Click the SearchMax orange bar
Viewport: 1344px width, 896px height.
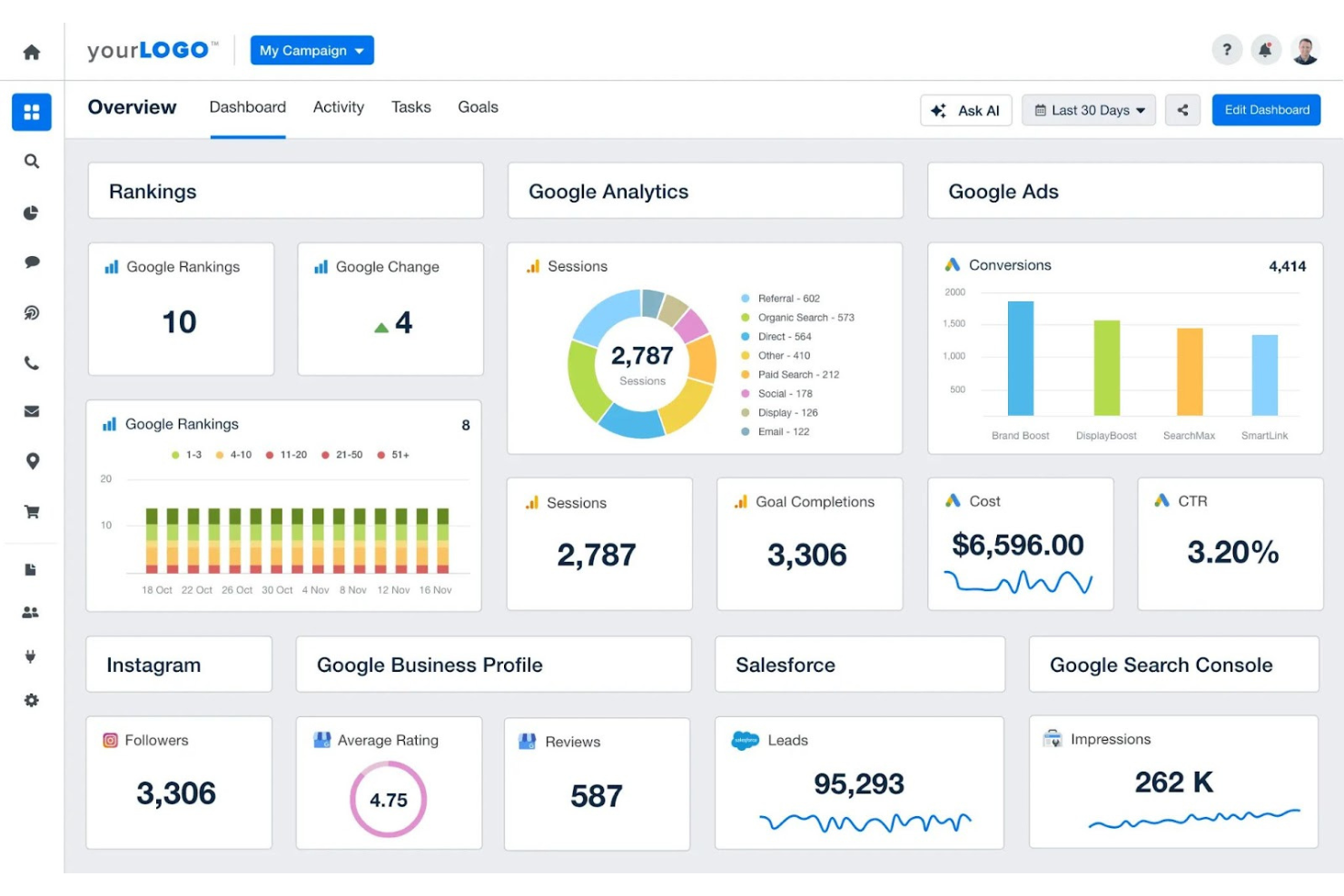click(1190, 372)
